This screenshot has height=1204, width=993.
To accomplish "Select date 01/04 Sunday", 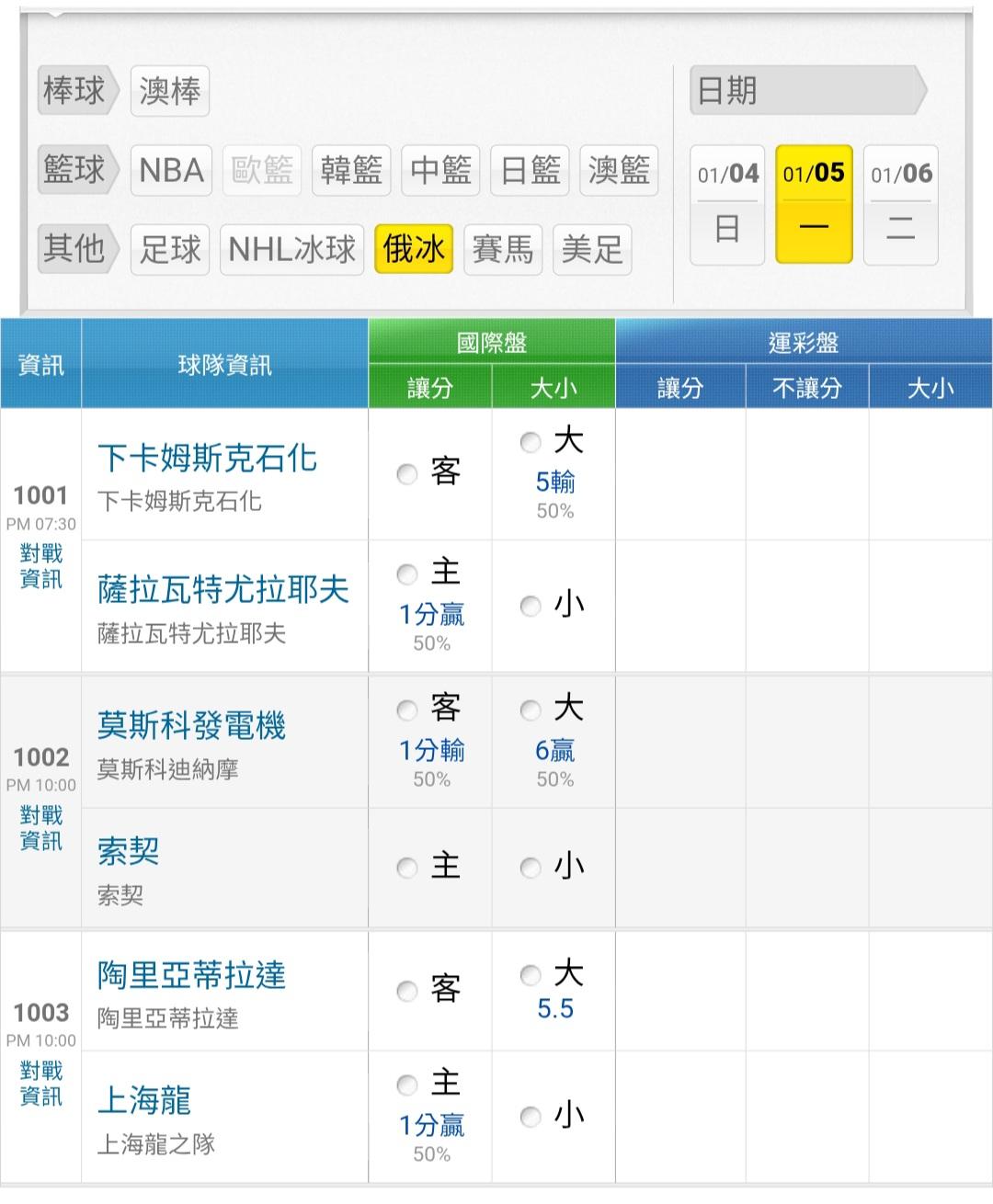I will click(727, 204).
